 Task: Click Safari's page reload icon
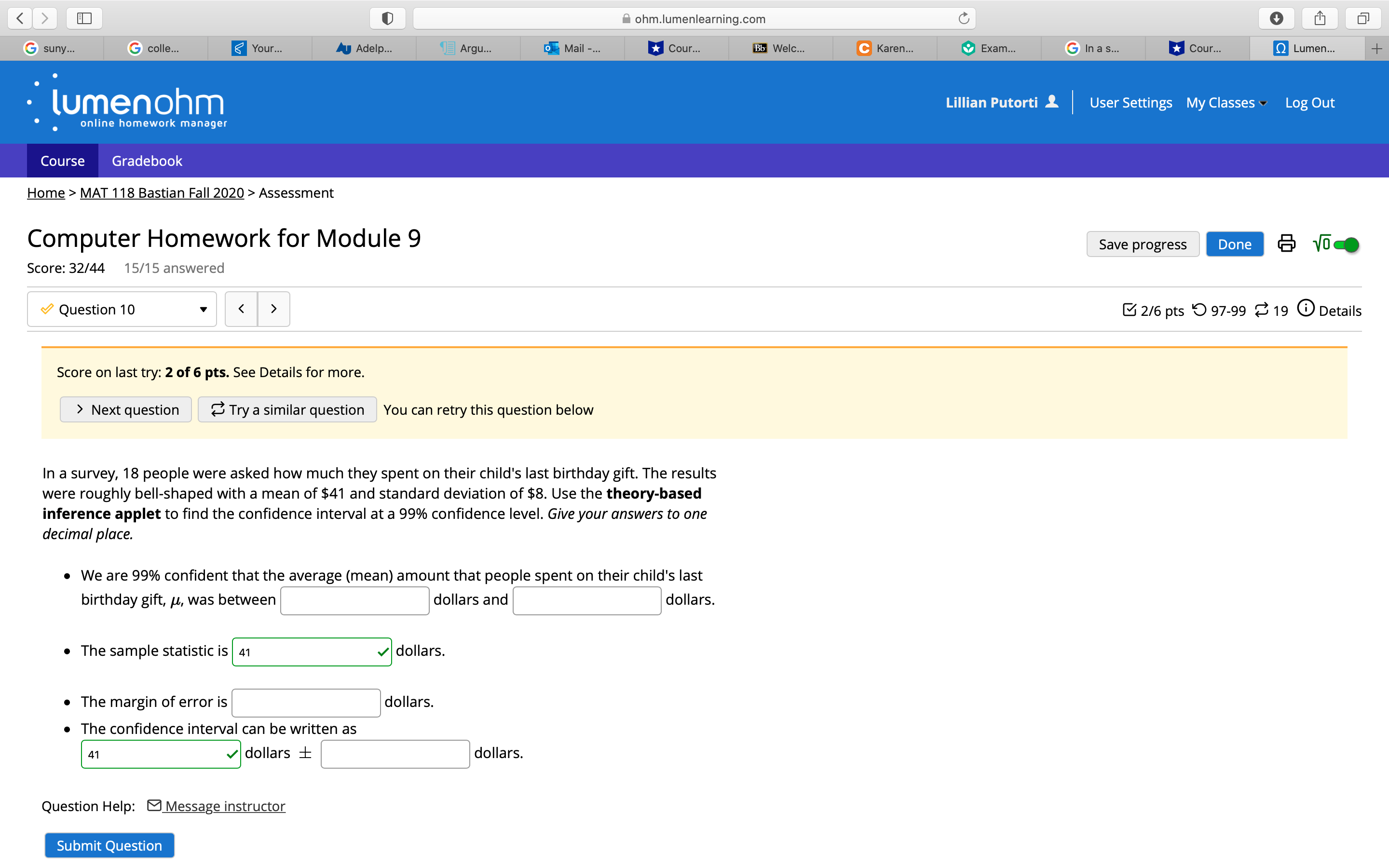(964, 18)
